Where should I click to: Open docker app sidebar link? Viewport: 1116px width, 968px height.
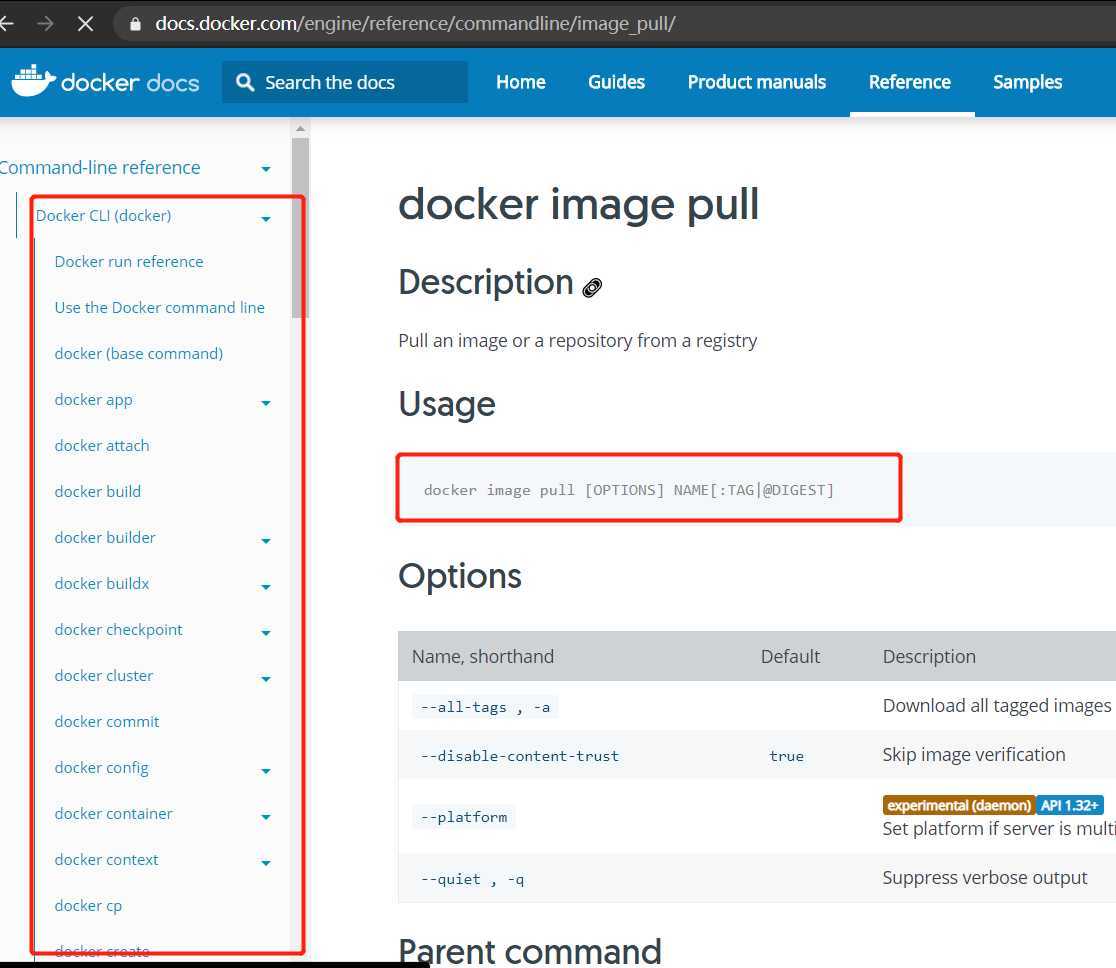pyautogui.click(x=93, y=400)
